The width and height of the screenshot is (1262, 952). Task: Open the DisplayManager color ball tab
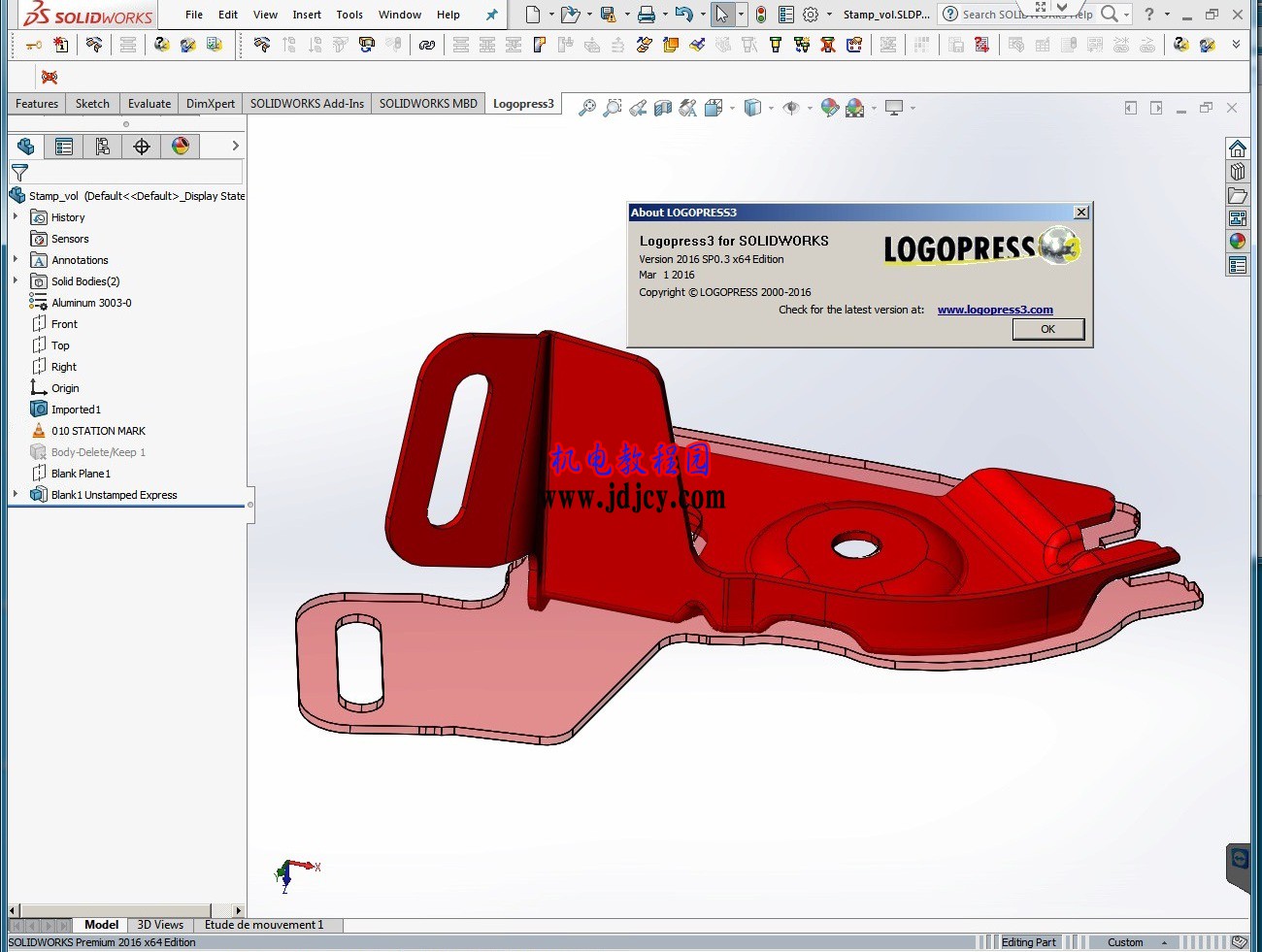coord(181,147)
